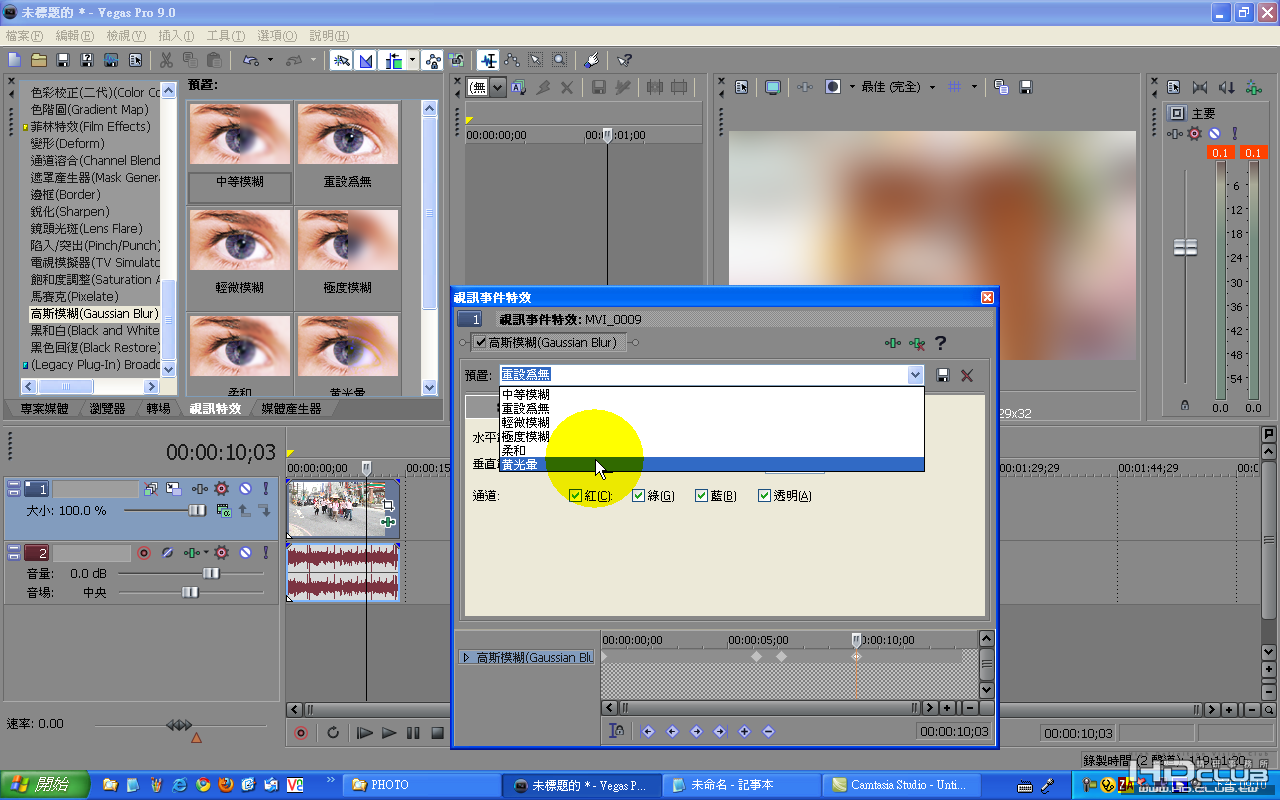Open Undo history dropdown arrow
Image resolution: width=1280 pixels, height=800 pixels.
click(270, 61)
